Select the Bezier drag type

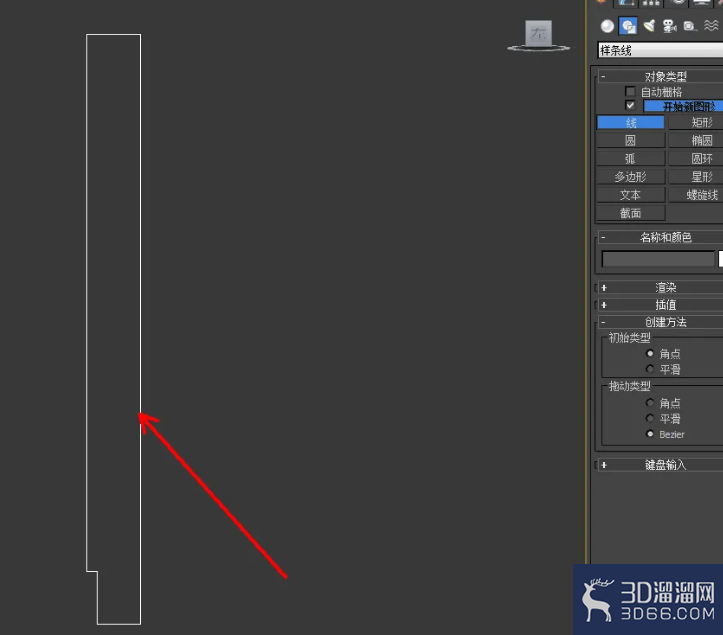(x=650, y=434)
